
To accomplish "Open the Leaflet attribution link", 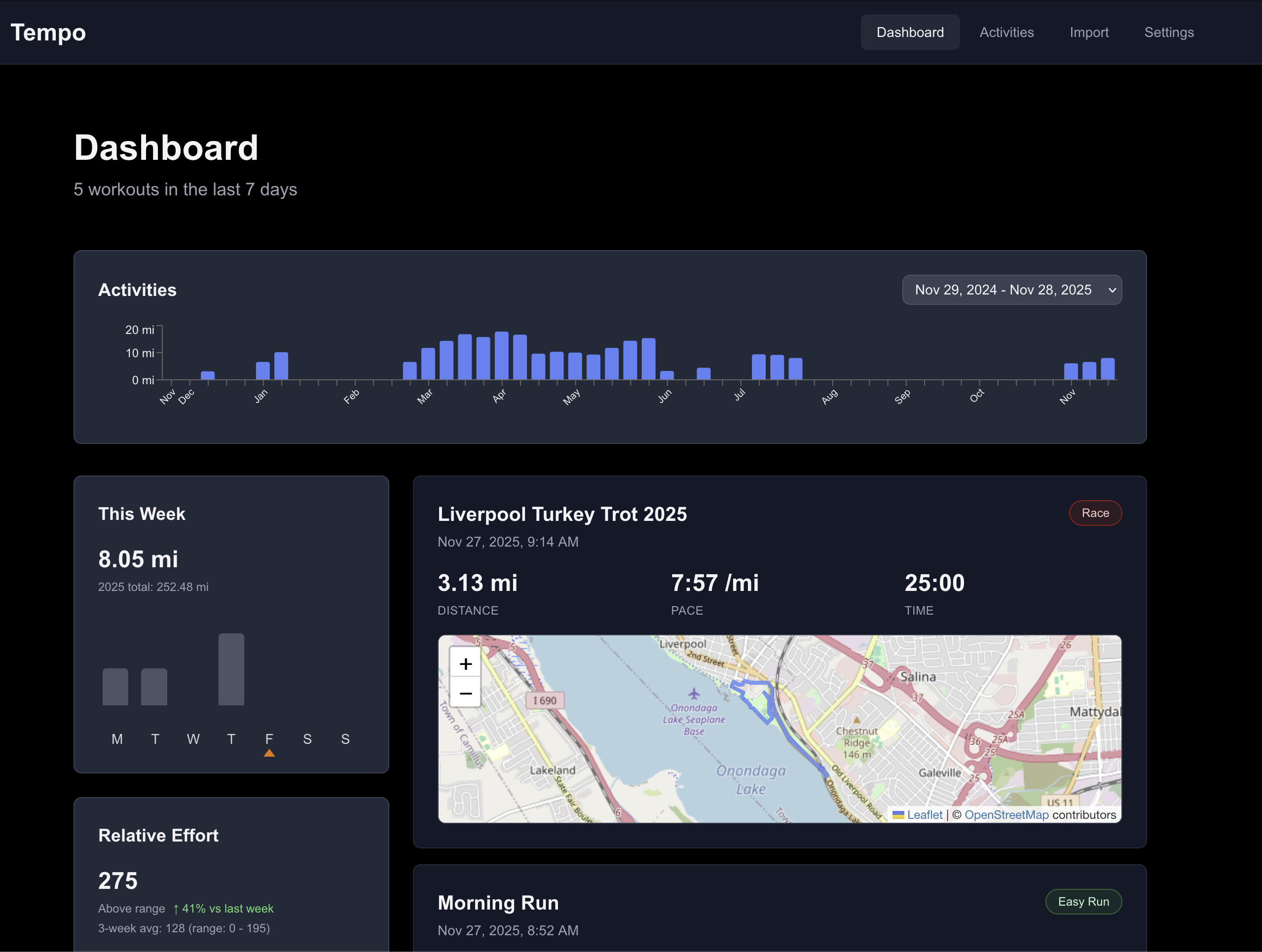I will tap(924, 814).
